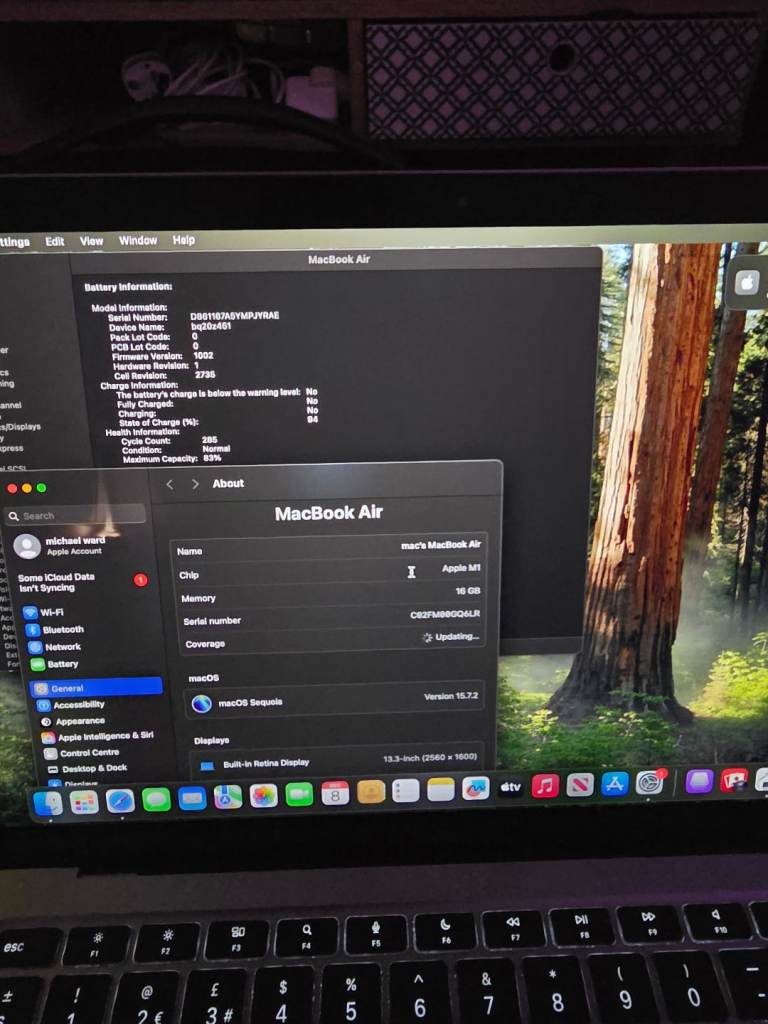The width and height of the screenshot is (768, 1024).
Task: Click Firmware Version 1002 value
Action: 203,356
